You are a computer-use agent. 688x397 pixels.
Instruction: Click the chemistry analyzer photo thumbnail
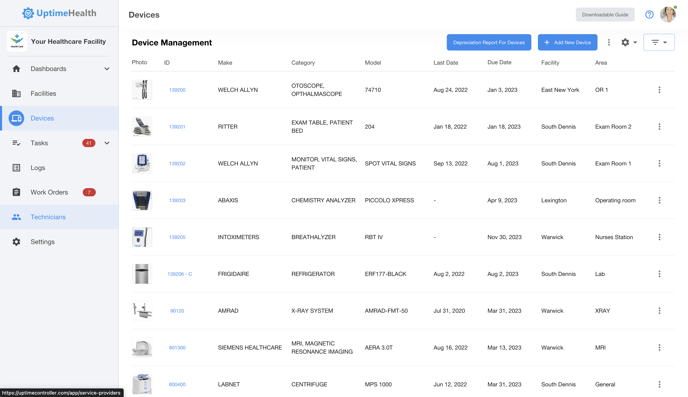coord(142,200)
